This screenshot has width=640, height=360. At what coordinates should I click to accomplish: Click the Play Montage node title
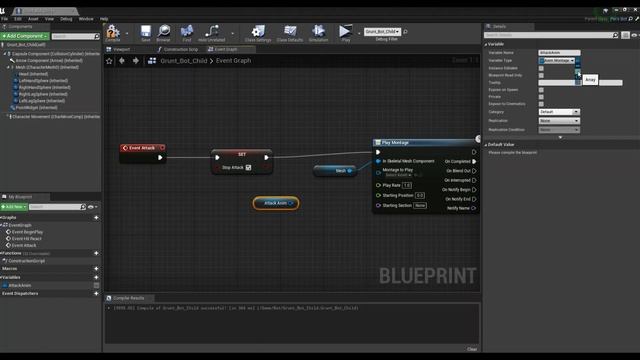coord(395,142)
